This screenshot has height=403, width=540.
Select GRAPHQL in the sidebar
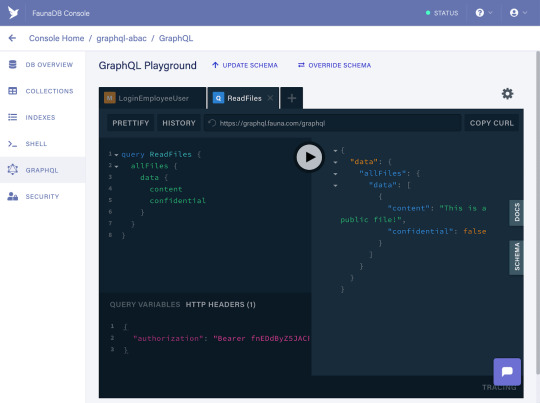point(43,170)
